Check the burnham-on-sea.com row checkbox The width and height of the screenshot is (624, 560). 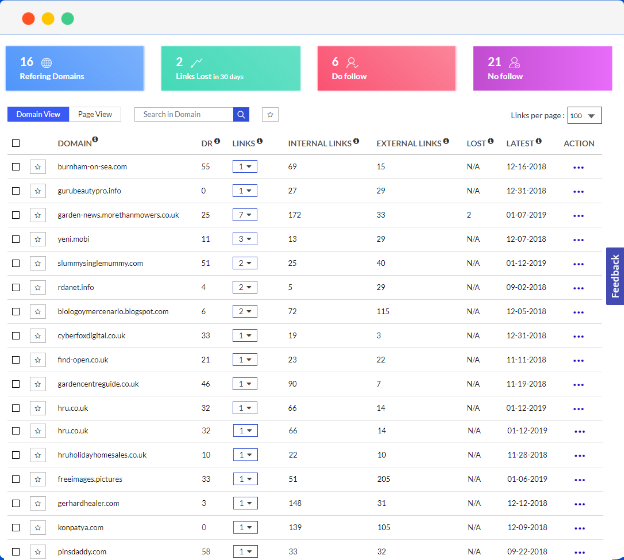(16, 167)
